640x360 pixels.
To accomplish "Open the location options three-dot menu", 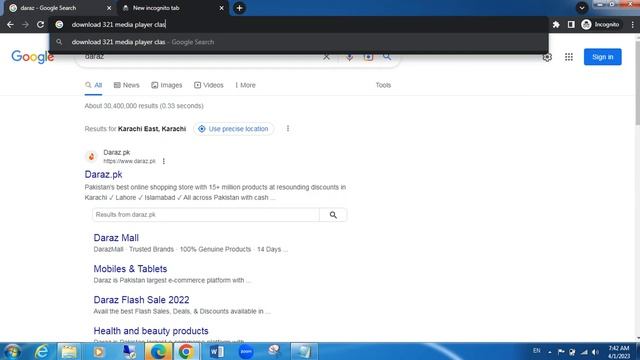I will 288,129.
